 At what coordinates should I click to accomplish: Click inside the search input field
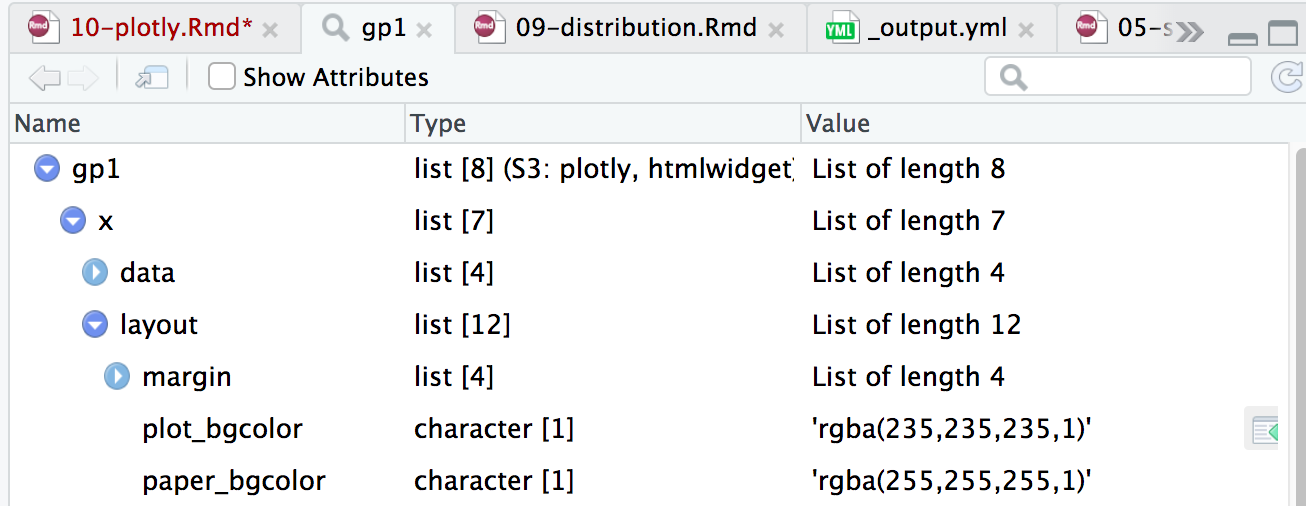pos(1130,77)
